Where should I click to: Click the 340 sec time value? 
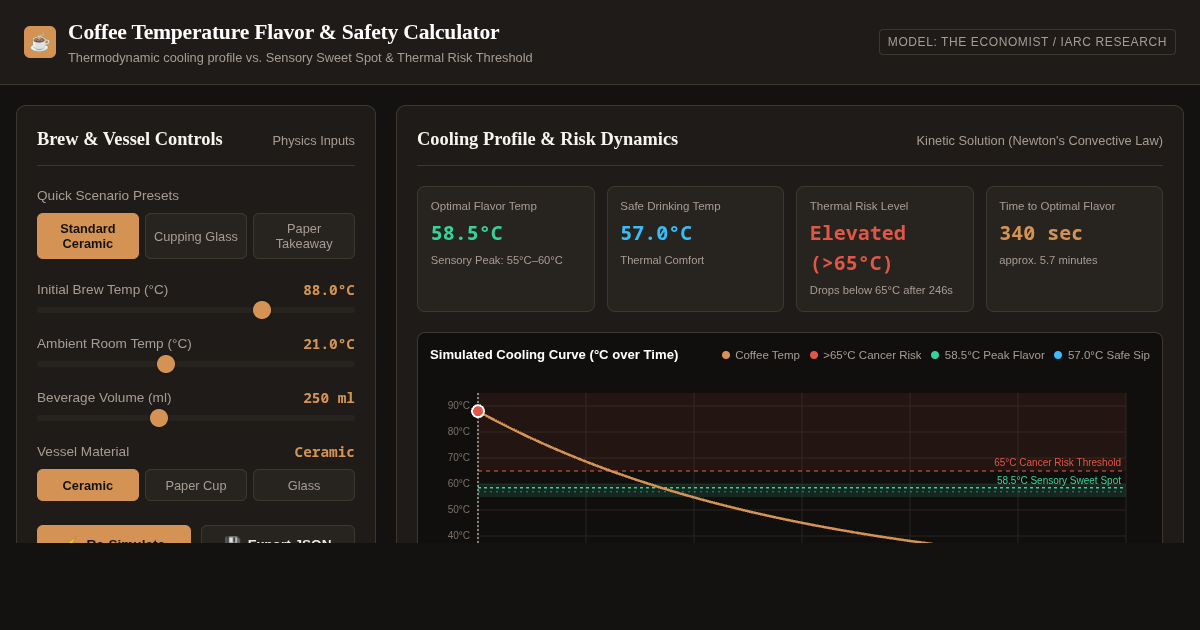click(x=1041, y=233)
